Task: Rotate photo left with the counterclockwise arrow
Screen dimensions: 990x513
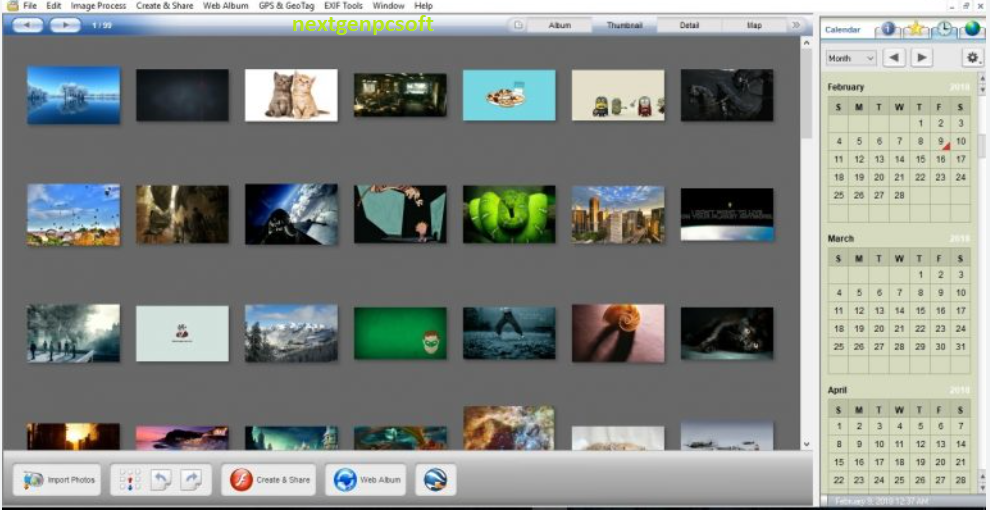Action: [x=161, y=480]
